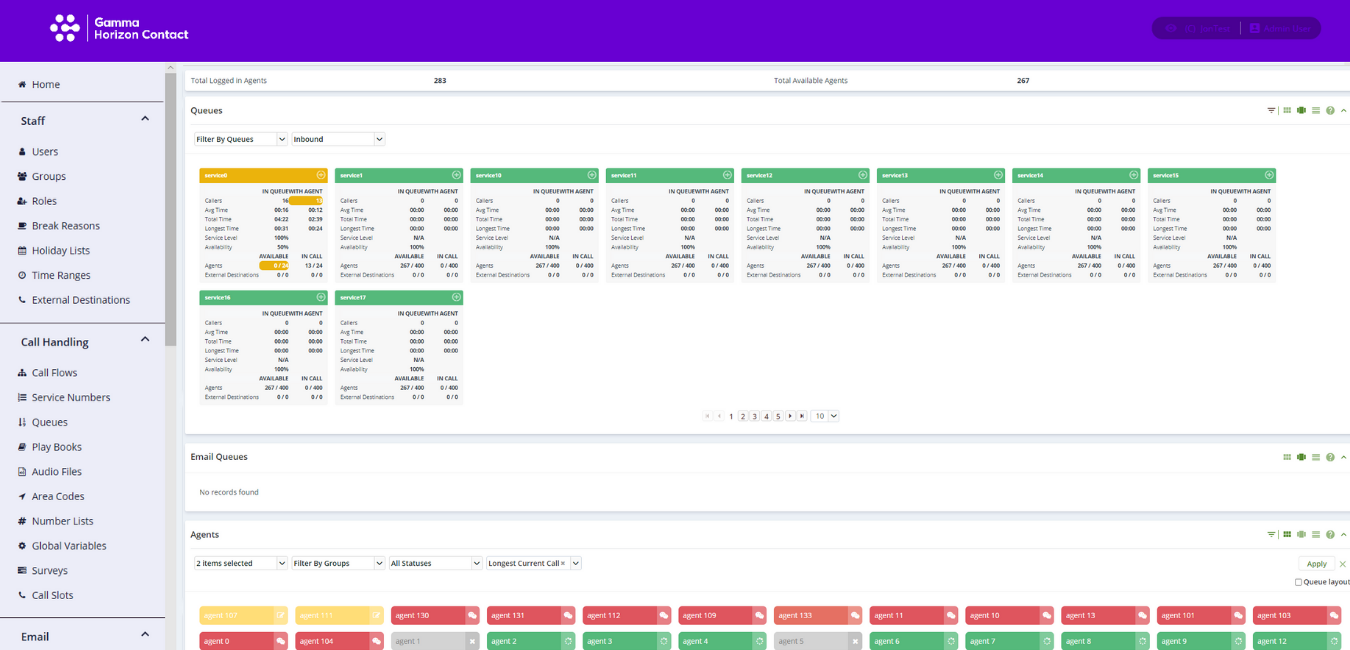Open the Inbound direction dropdown
This screenshot has height=650, width=1350.
point(338,139)
